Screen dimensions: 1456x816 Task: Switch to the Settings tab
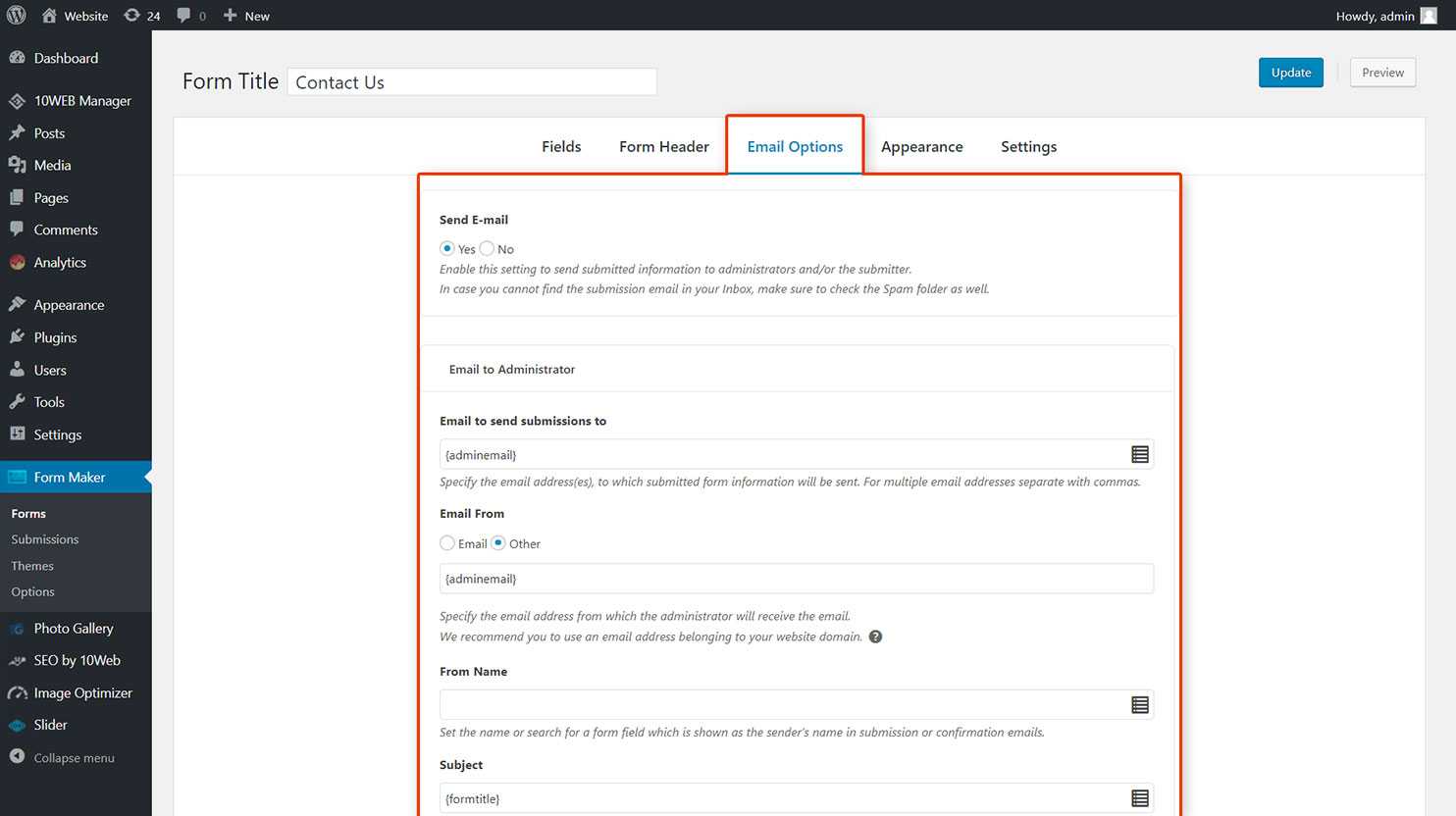1028,146
